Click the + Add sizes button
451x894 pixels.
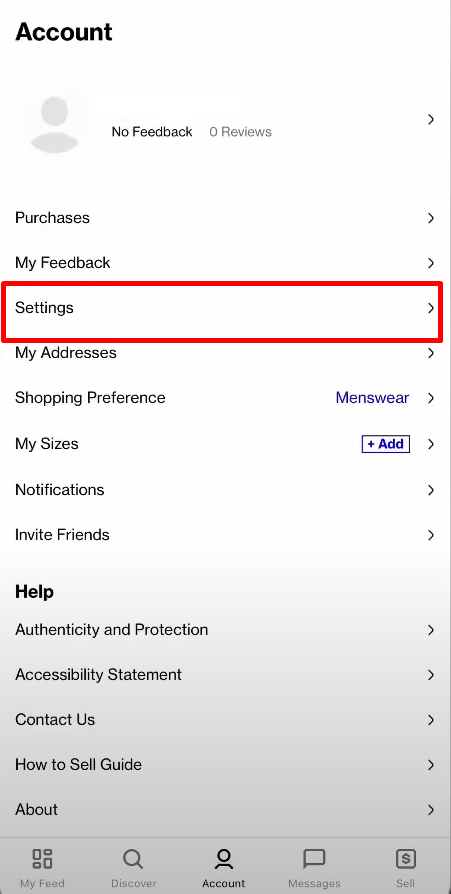point(386,444)
